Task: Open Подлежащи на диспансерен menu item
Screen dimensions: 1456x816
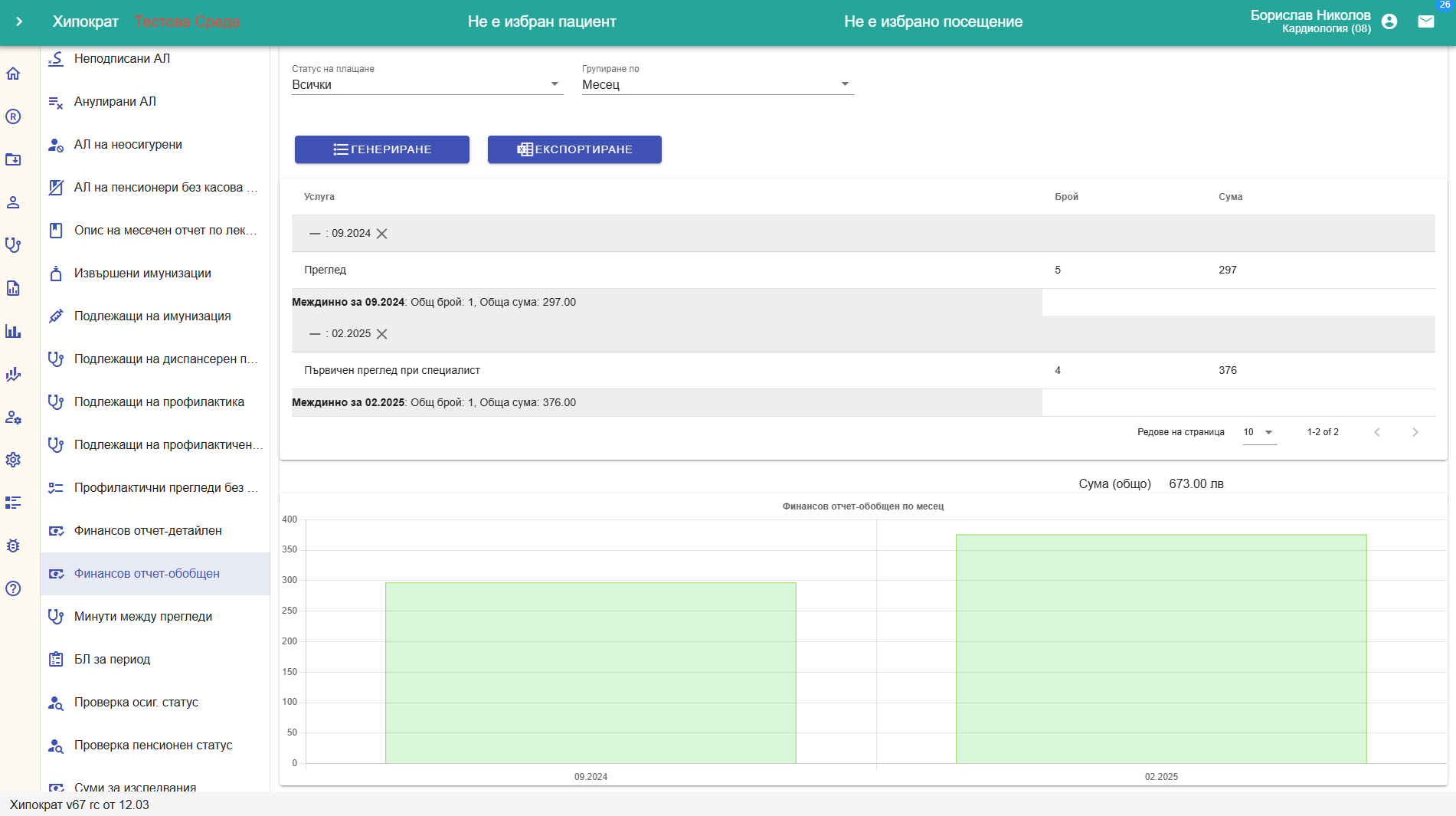Action: [x=155, y=359]
